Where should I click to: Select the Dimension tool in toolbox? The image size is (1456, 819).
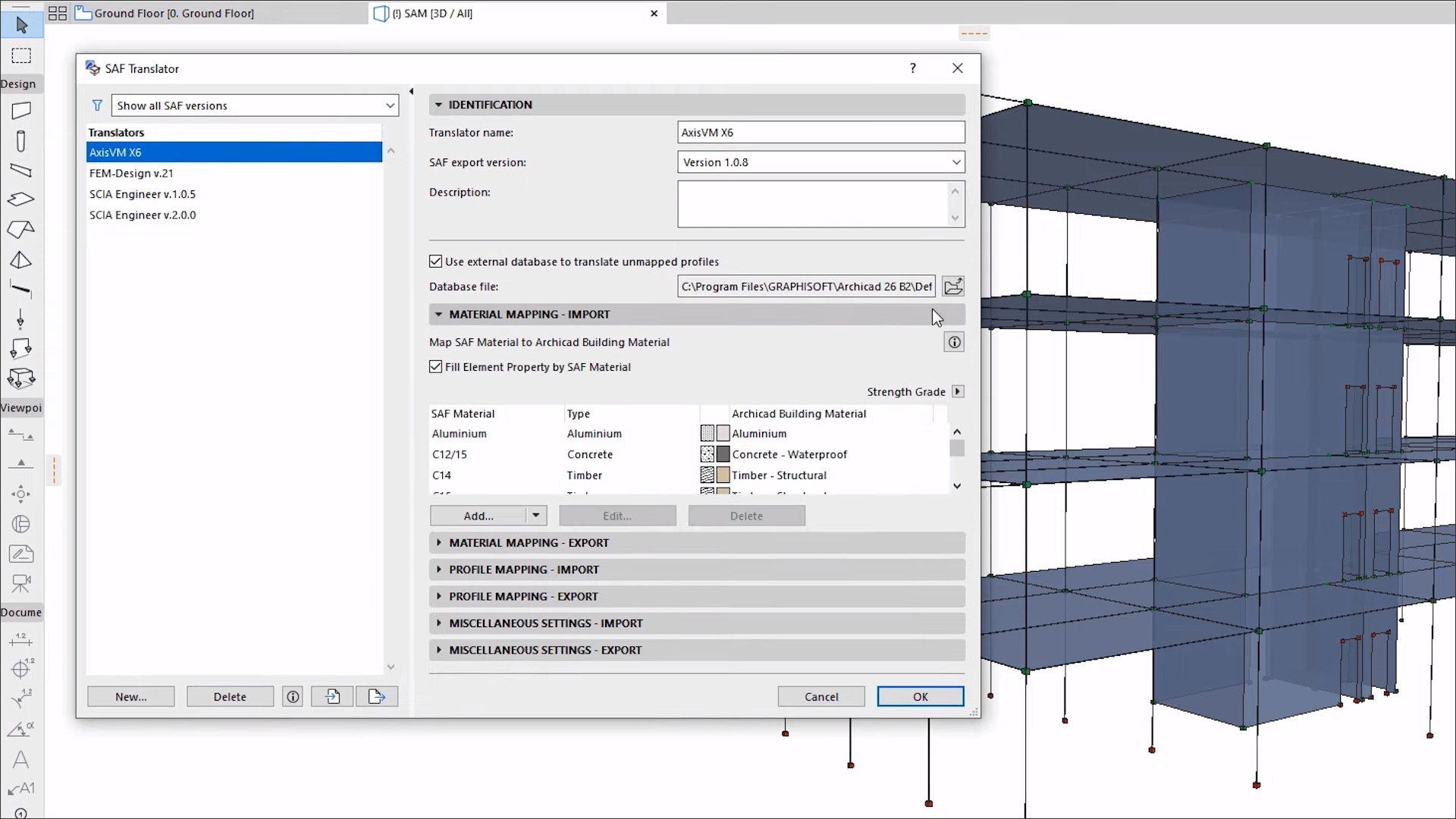[x=21, y=640]
